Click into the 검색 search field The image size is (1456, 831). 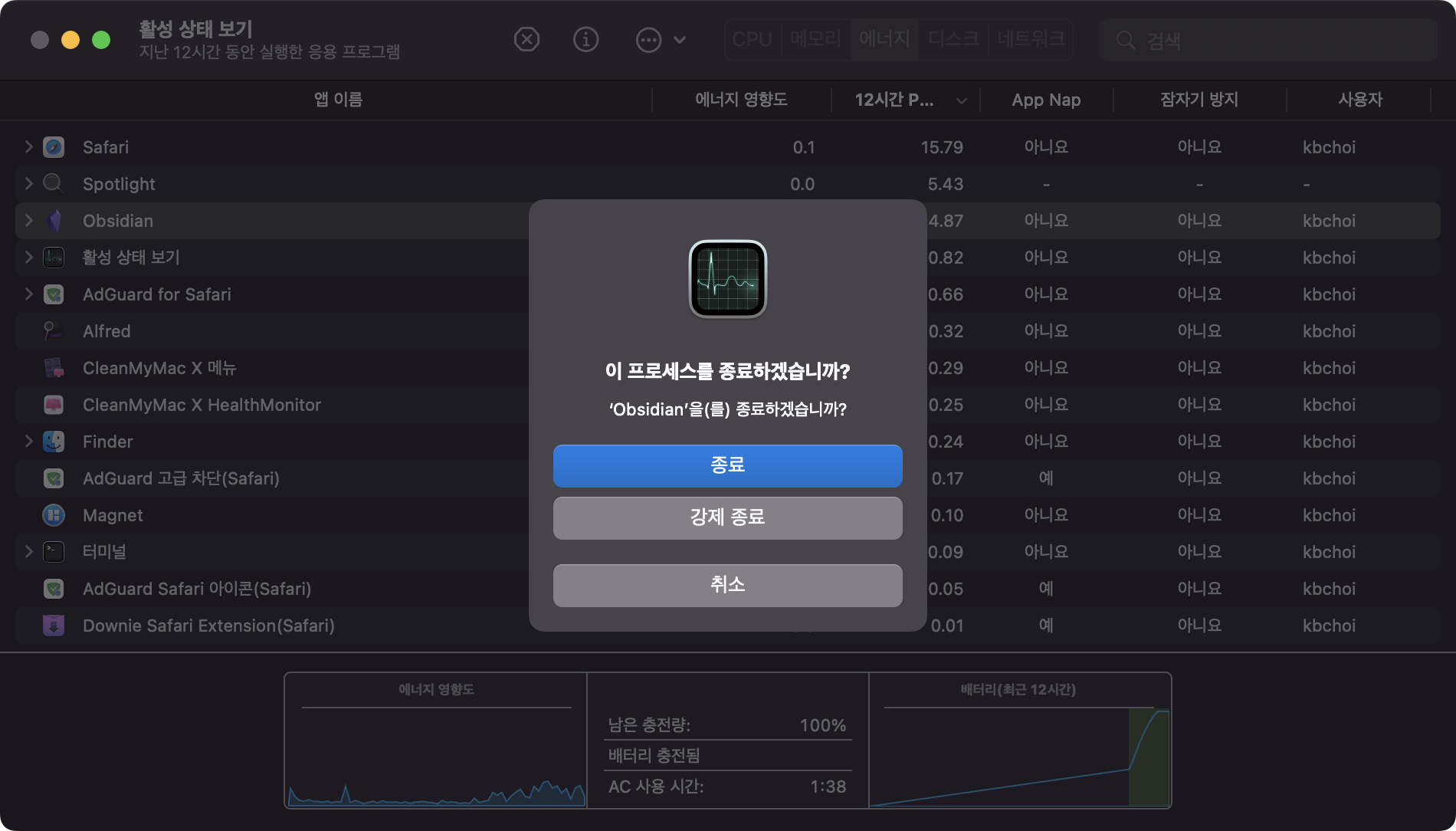1268,41
